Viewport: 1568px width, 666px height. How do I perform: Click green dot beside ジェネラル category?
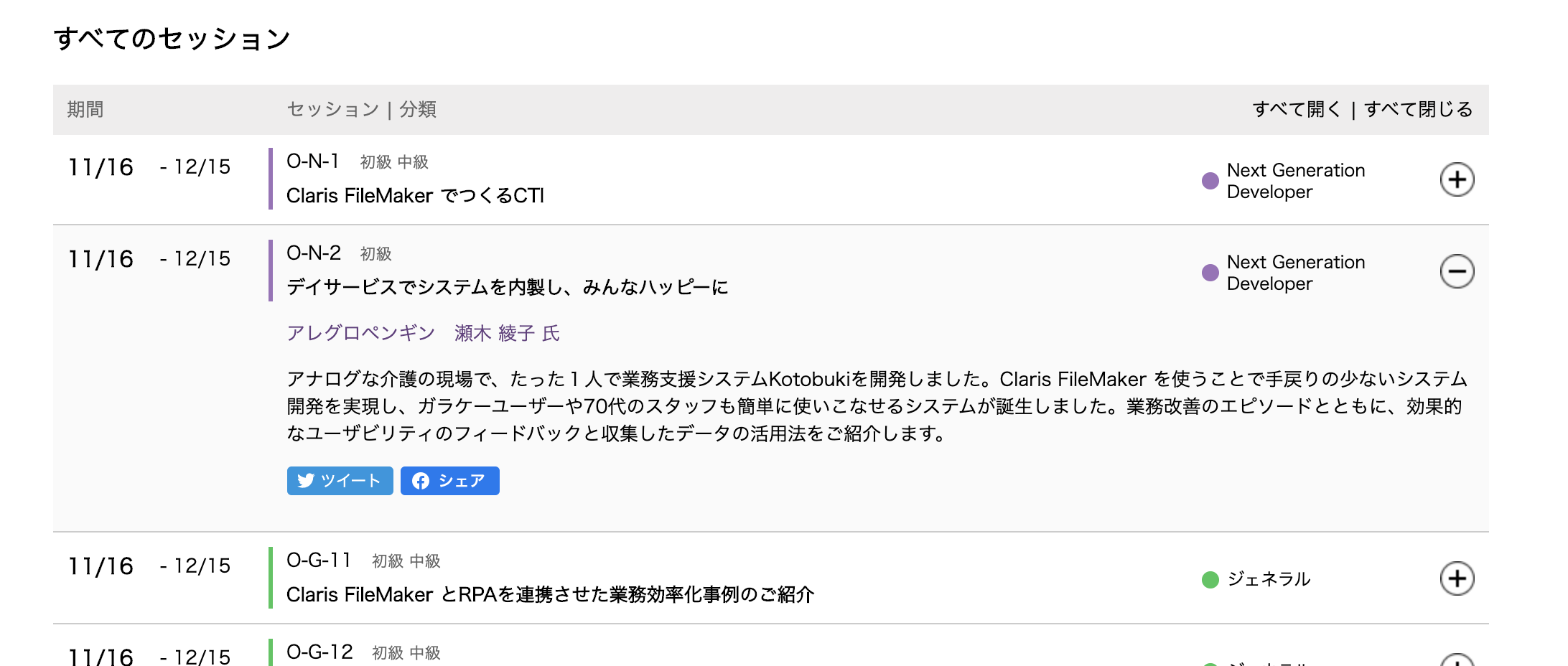pos(1210,579)
